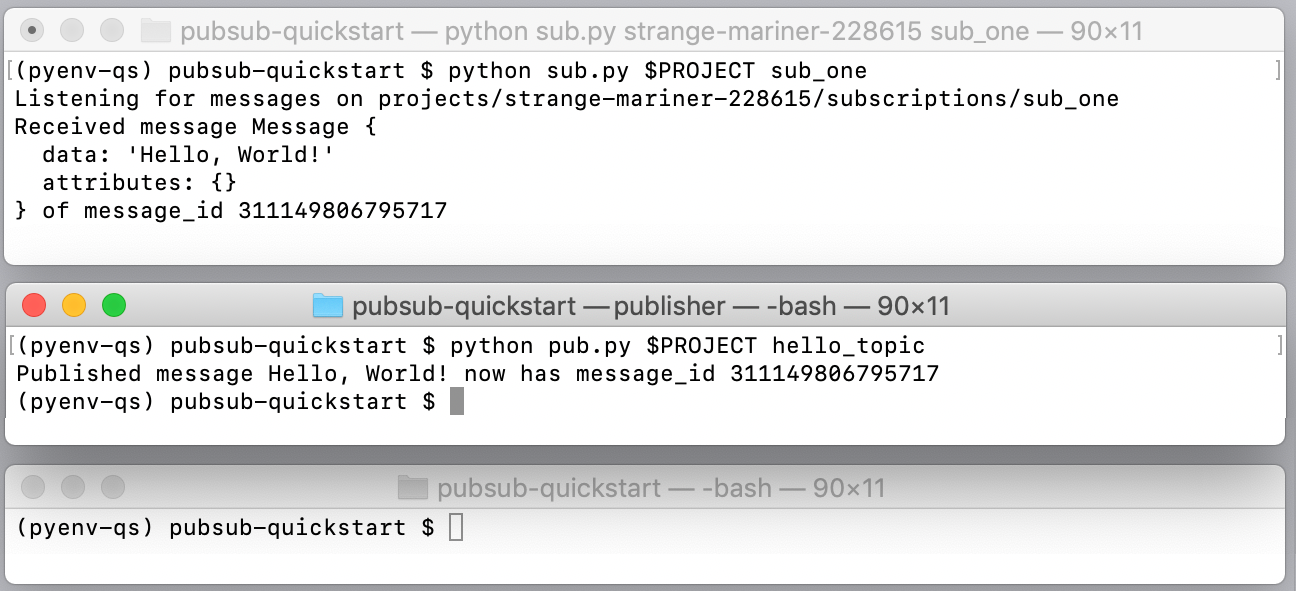The height and width of the screenshot is (591, 1296).
Task: Click the minimize button of the sub_one window
Action: pos(72,30)
